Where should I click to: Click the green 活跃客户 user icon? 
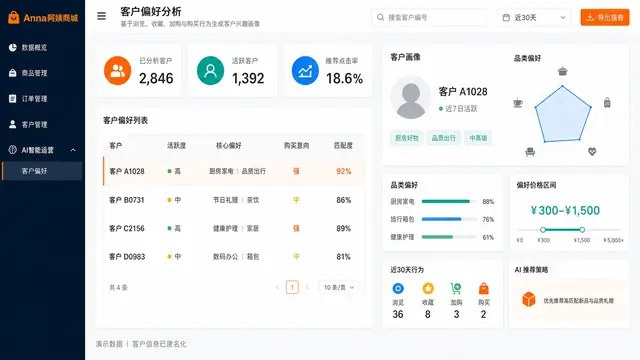[210, 71]
